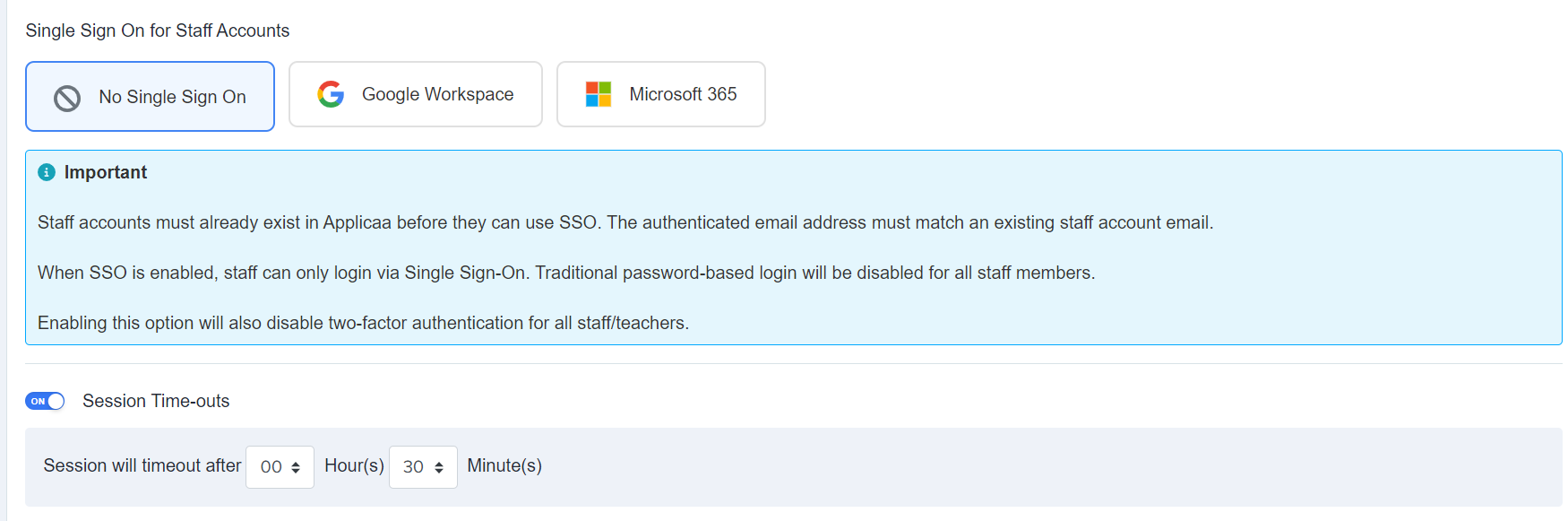1568x521 pixels.
Task: Click the arrows on the hours selector
Action: [296, 467]
